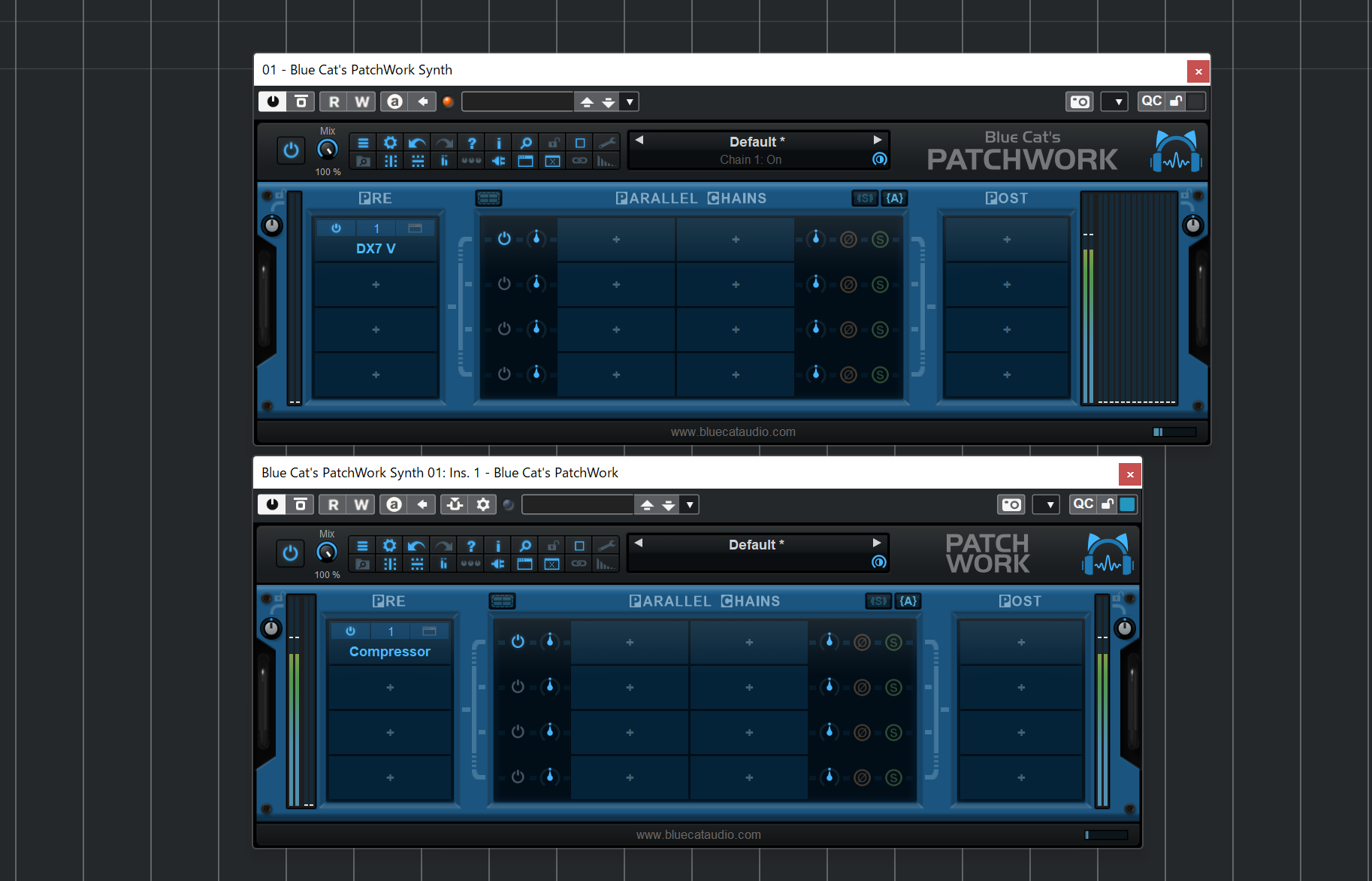The image size is (1372, 881).
Task: Click the chain link icon in PatchWork Synth toolbar
Action: click(x=580, y=161)
